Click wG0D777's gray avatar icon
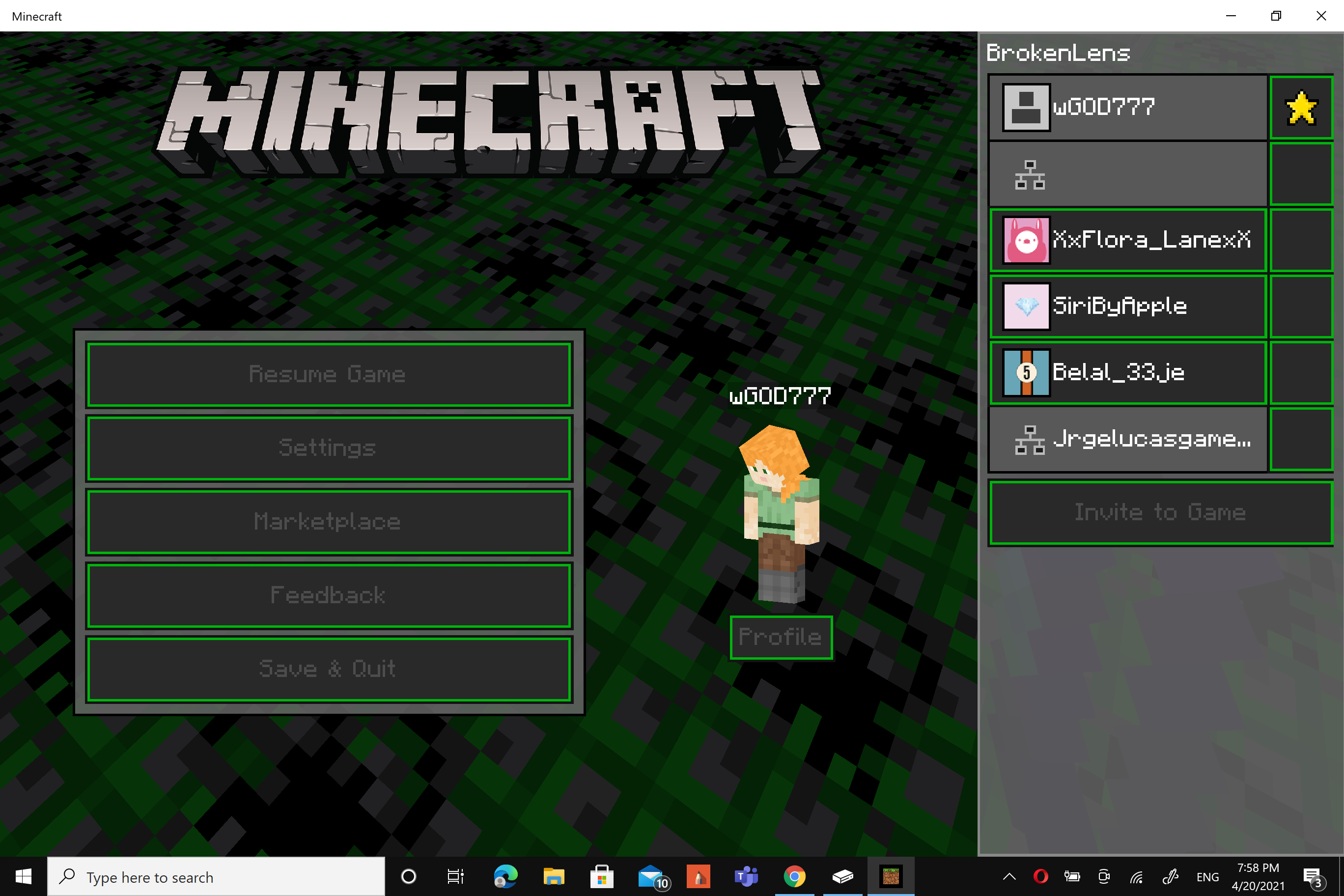Image resolution: width=1344 pixels, height=896 pixels. tap(1026, 108)
